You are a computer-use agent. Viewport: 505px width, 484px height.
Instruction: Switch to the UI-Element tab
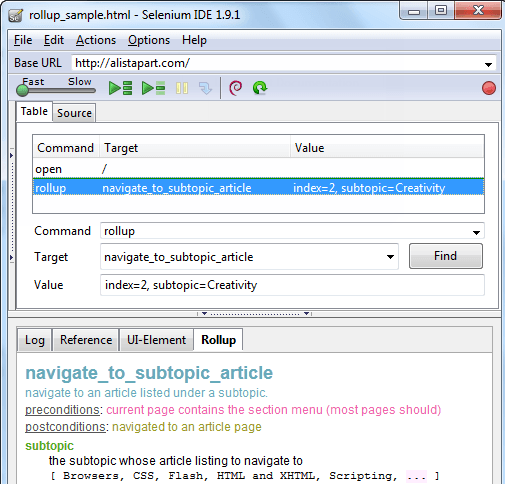[156, 340]
